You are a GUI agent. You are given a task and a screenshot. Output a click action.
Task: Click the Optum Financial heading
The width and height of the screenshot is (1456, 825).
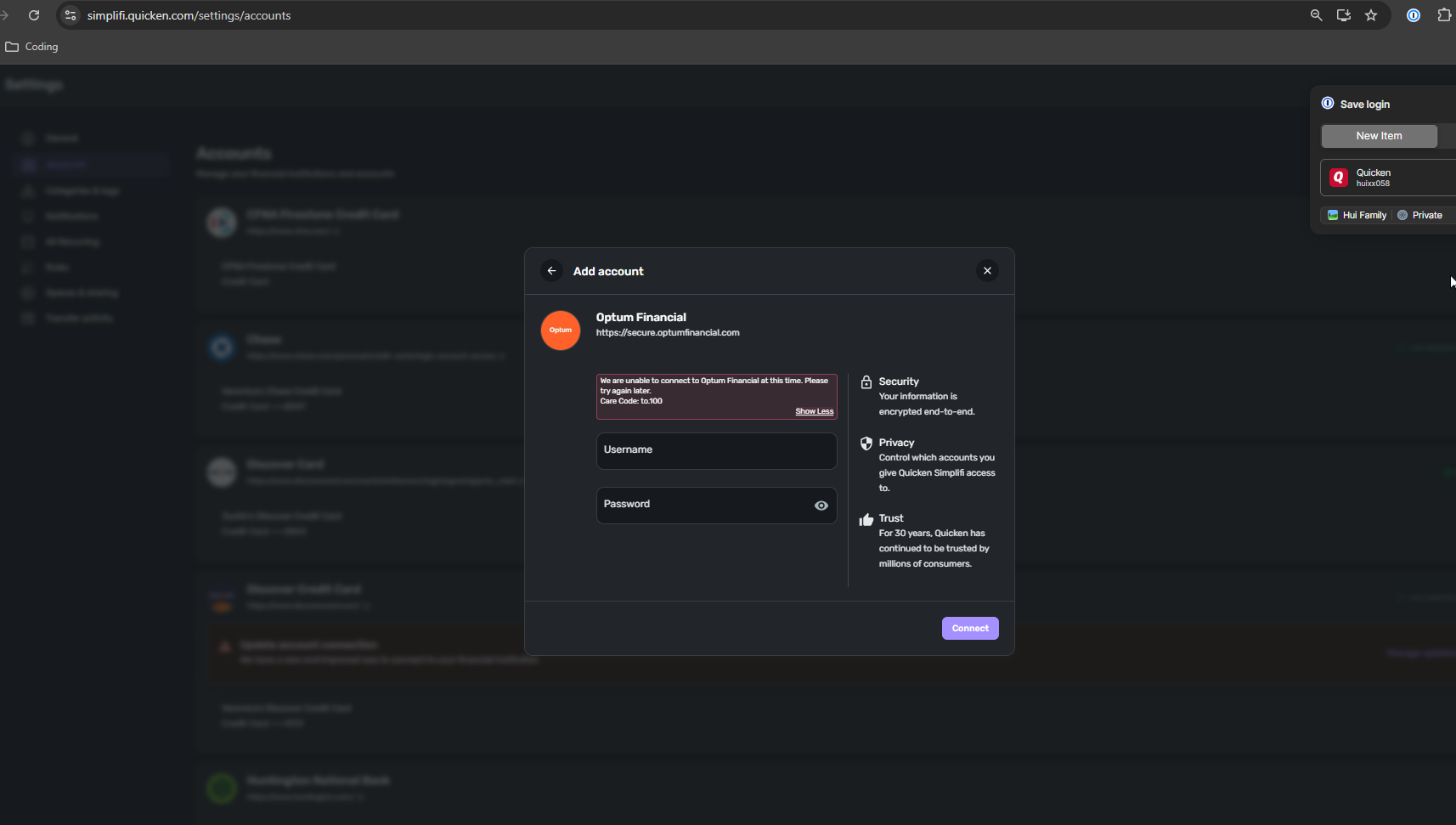tap(641, 318)
